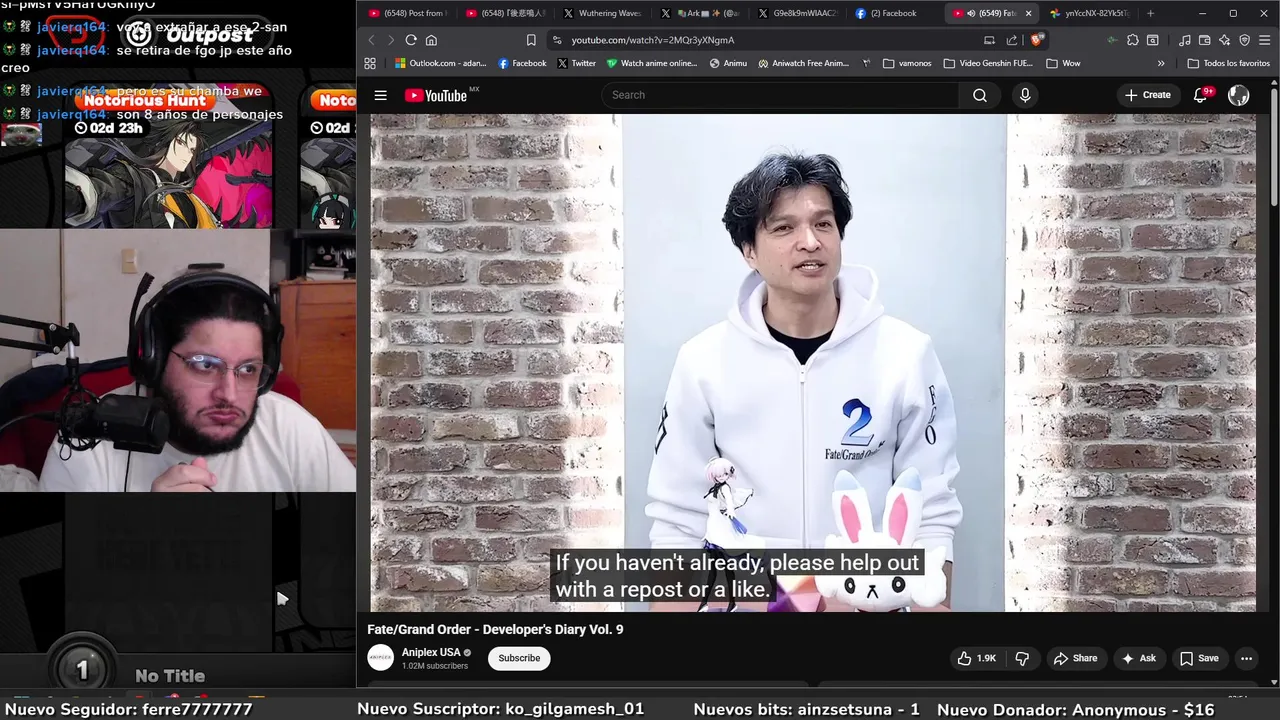Open the Brave wallet icon

1204,40
